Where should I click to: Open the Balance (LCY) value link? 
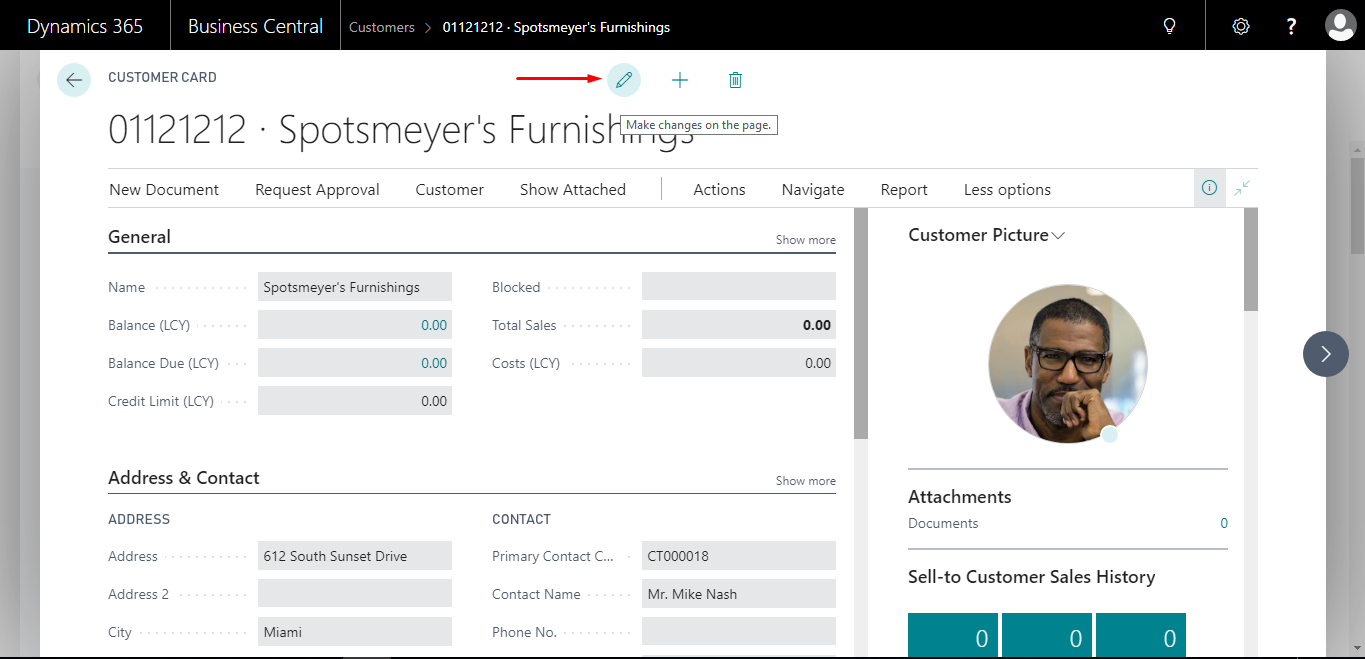[x=434, y=325]
